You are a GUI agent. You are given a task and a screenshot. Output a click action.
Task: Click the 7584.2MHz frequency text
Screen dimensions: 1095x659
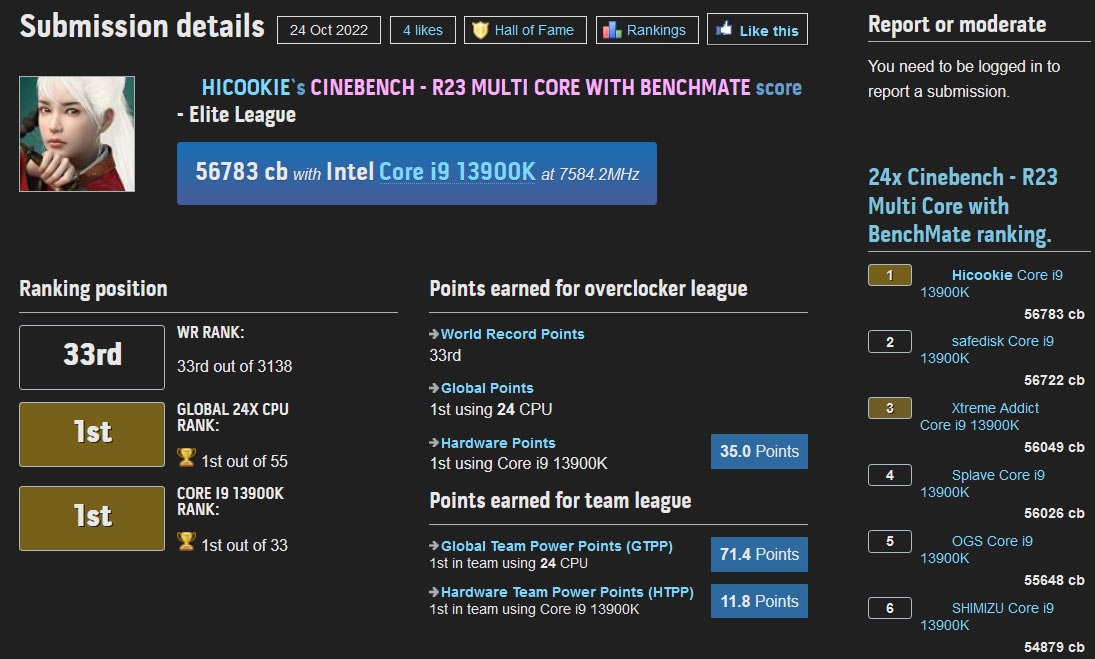[599, 175]
